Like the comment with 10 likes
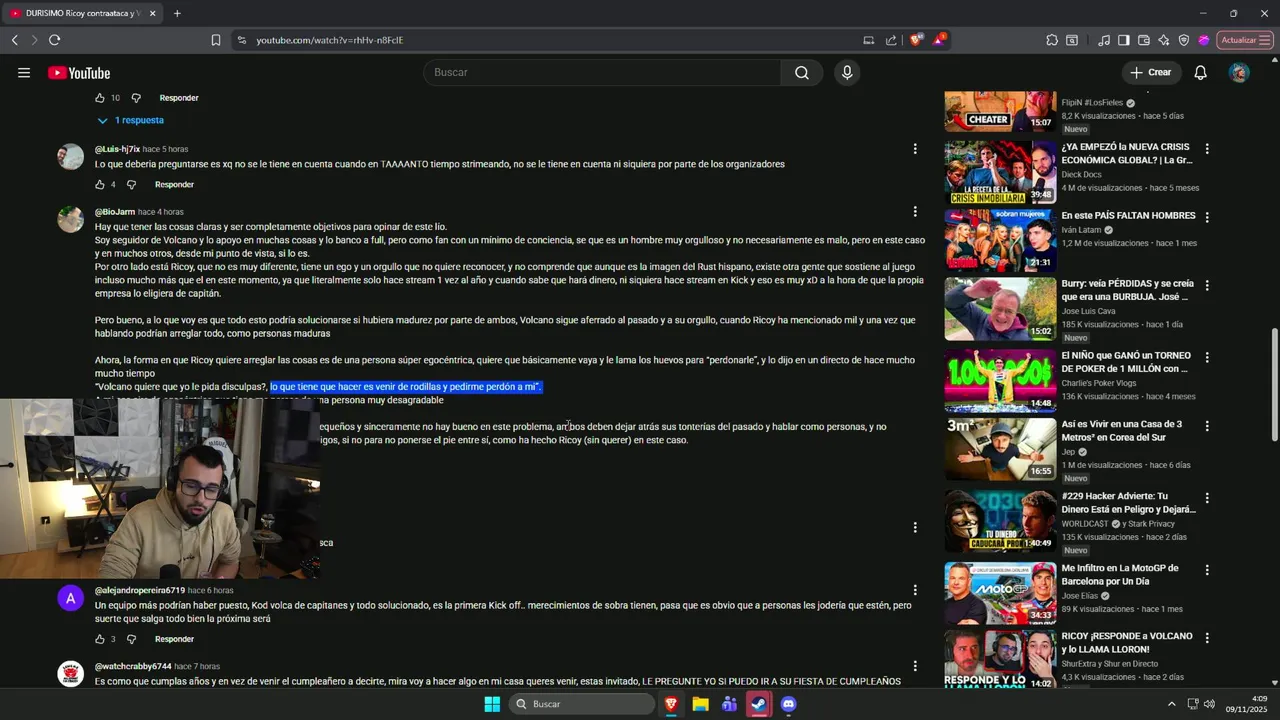 click(100, 98)
